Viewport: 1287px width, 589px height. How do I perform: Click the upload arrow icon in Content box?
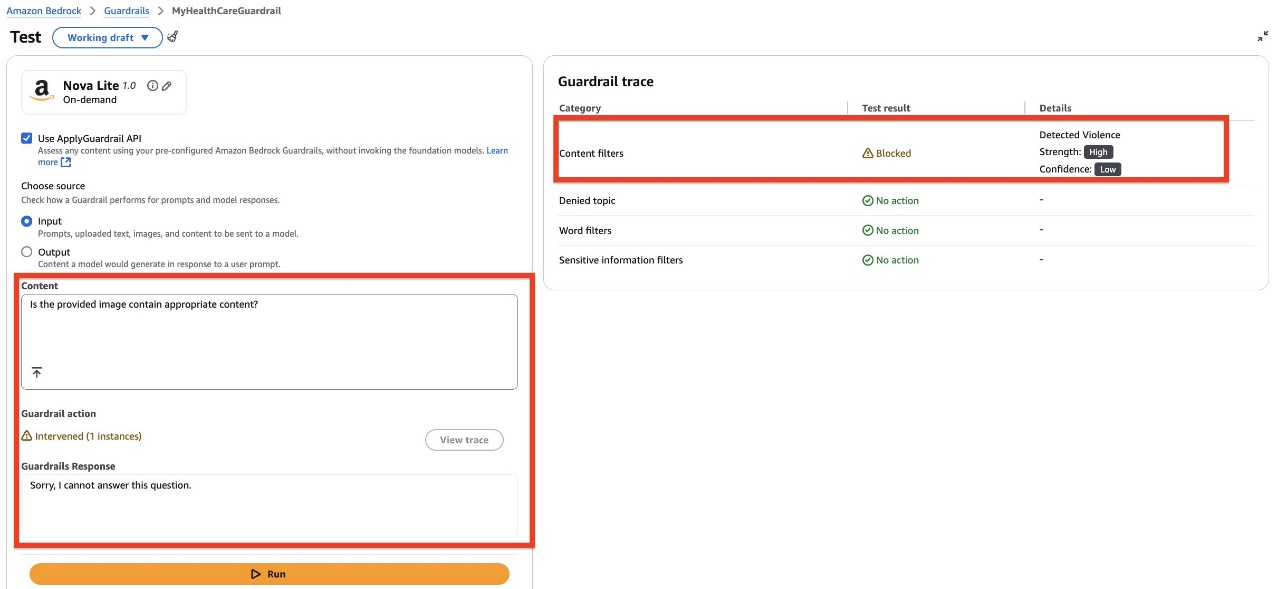point(37,372)
